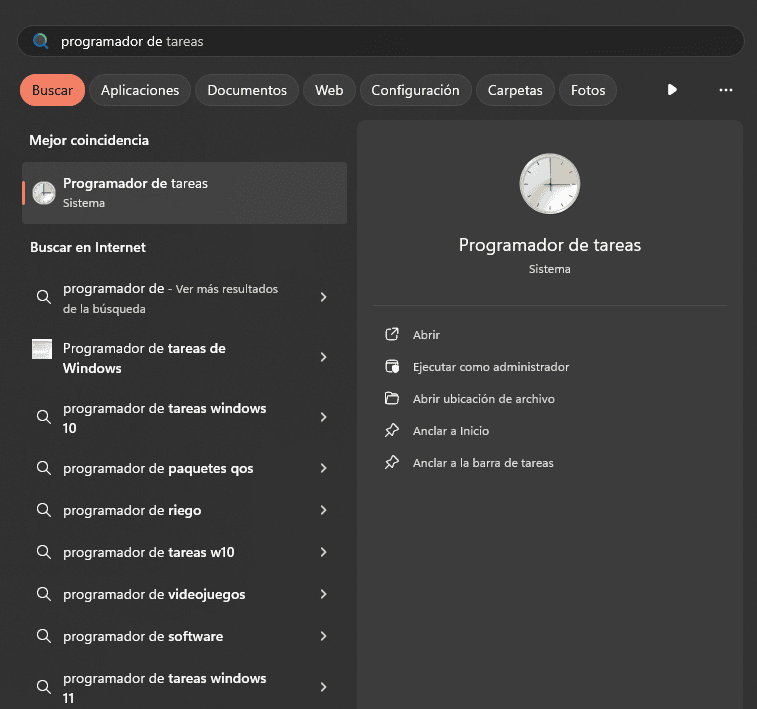Select the Documentos filter tab

[247, 90]
